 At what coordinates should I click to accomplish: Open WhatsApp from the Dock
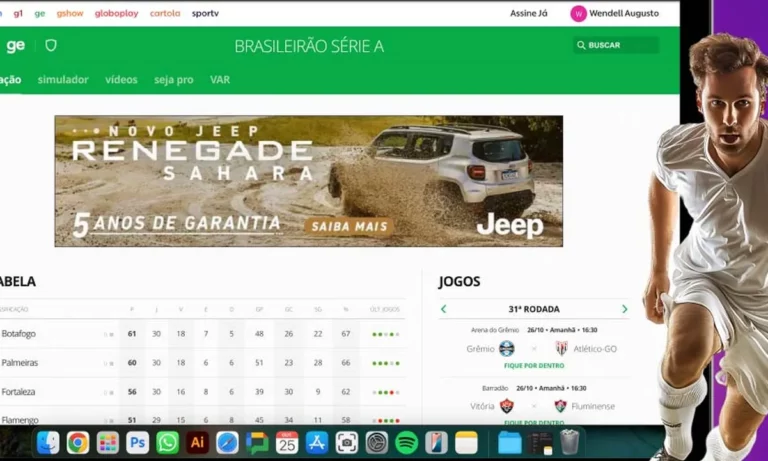[x=168, y=442]
